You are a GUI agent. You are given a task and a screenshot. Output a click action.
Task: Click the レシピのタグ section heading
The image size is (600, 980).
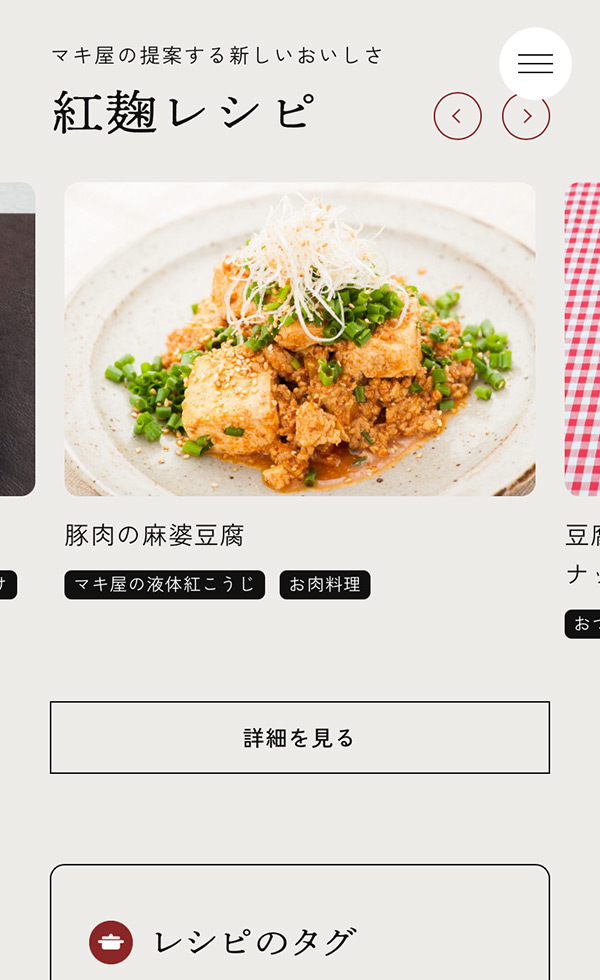255,942
